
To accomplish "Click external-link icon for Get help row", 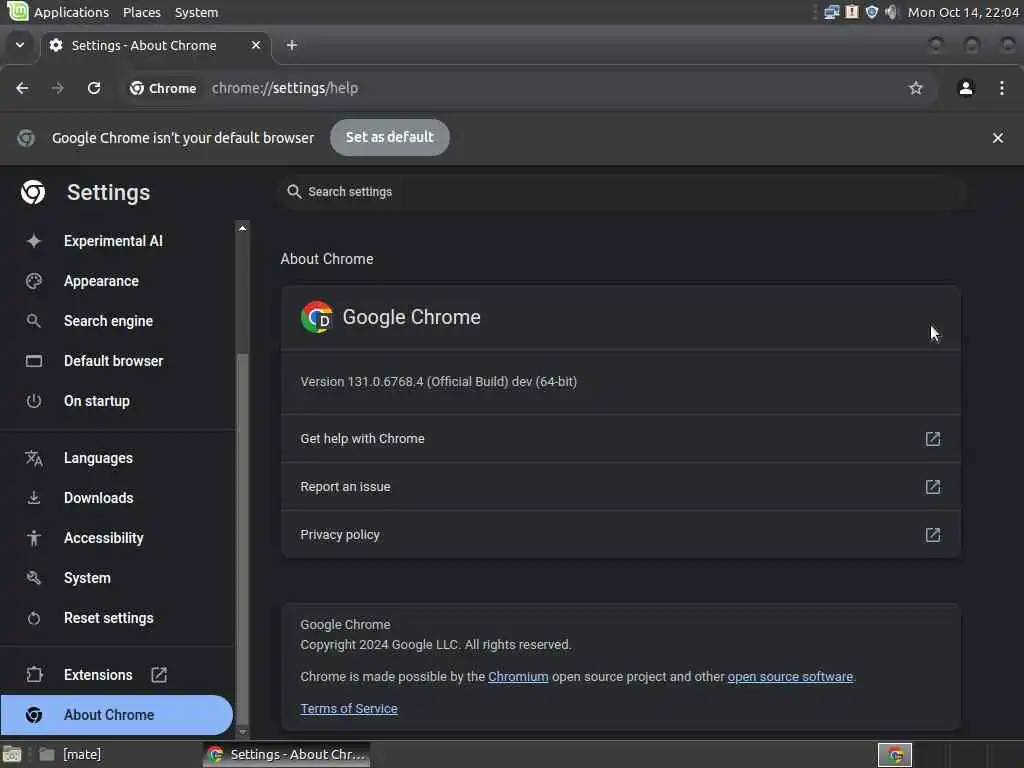I will click(933, 439).
